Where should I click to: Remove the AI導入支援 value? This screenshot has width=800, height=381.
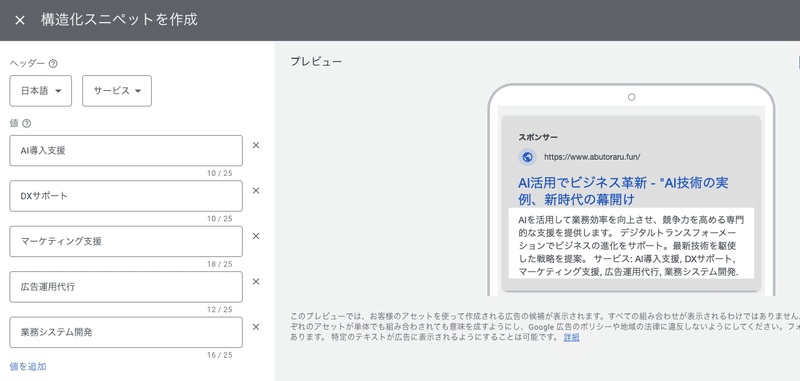[256, 145]
